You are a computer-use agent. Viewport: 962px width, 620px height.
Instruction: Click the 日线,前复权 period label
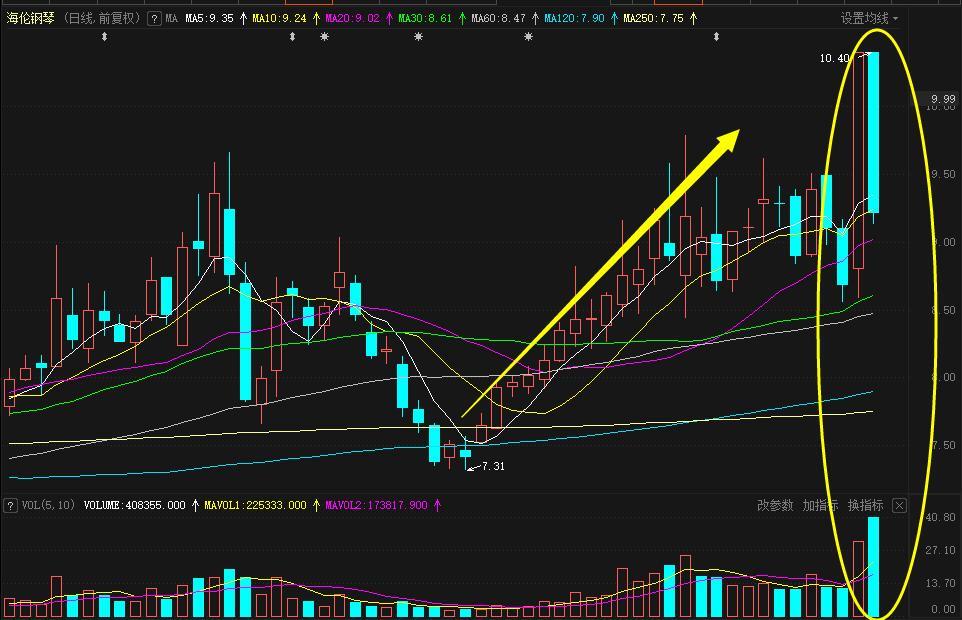pyautogui.click(x=102, y=18)
